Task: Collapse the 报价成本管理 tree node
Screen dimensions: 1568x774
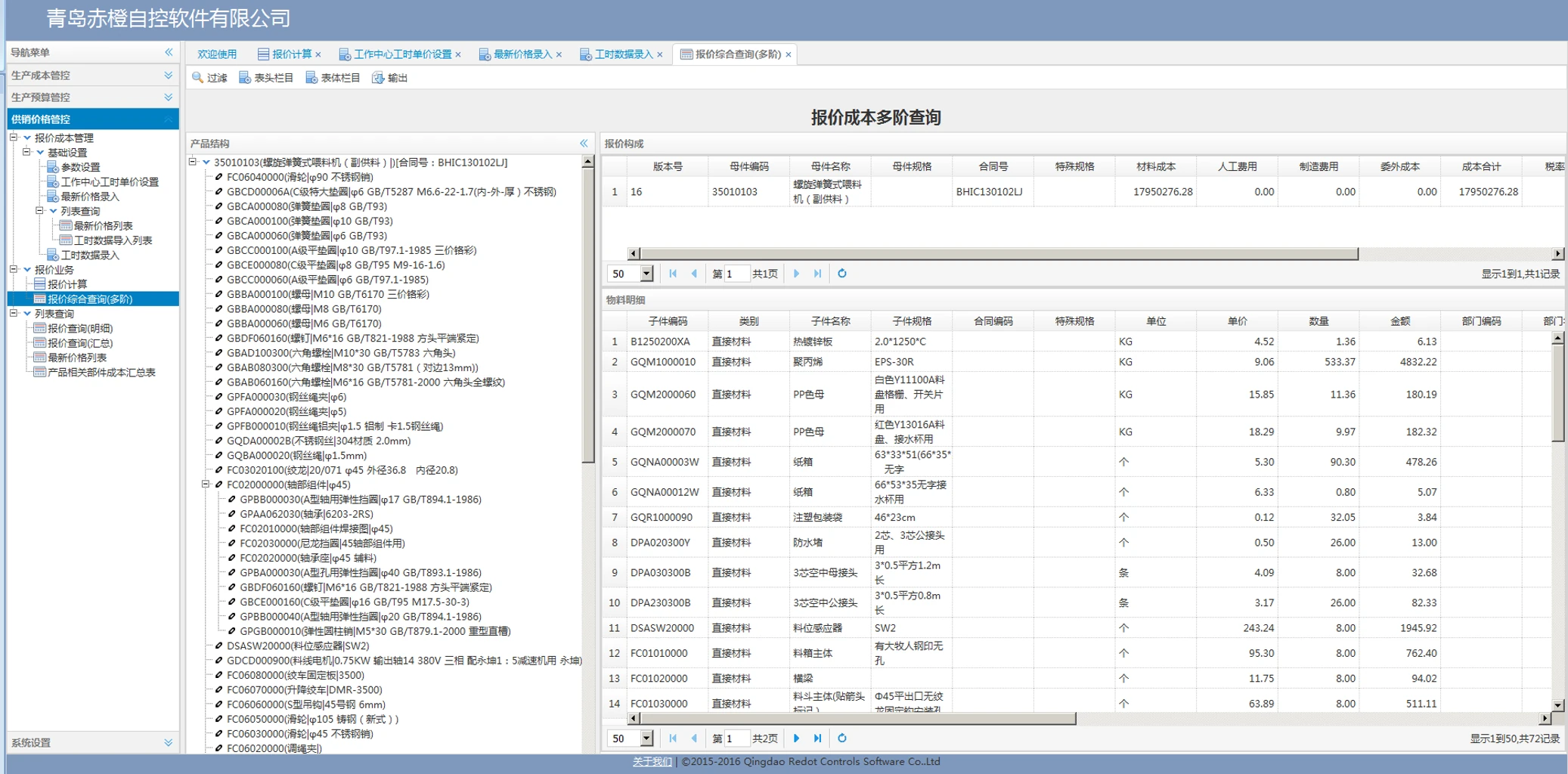Action: tap(14, 138)
